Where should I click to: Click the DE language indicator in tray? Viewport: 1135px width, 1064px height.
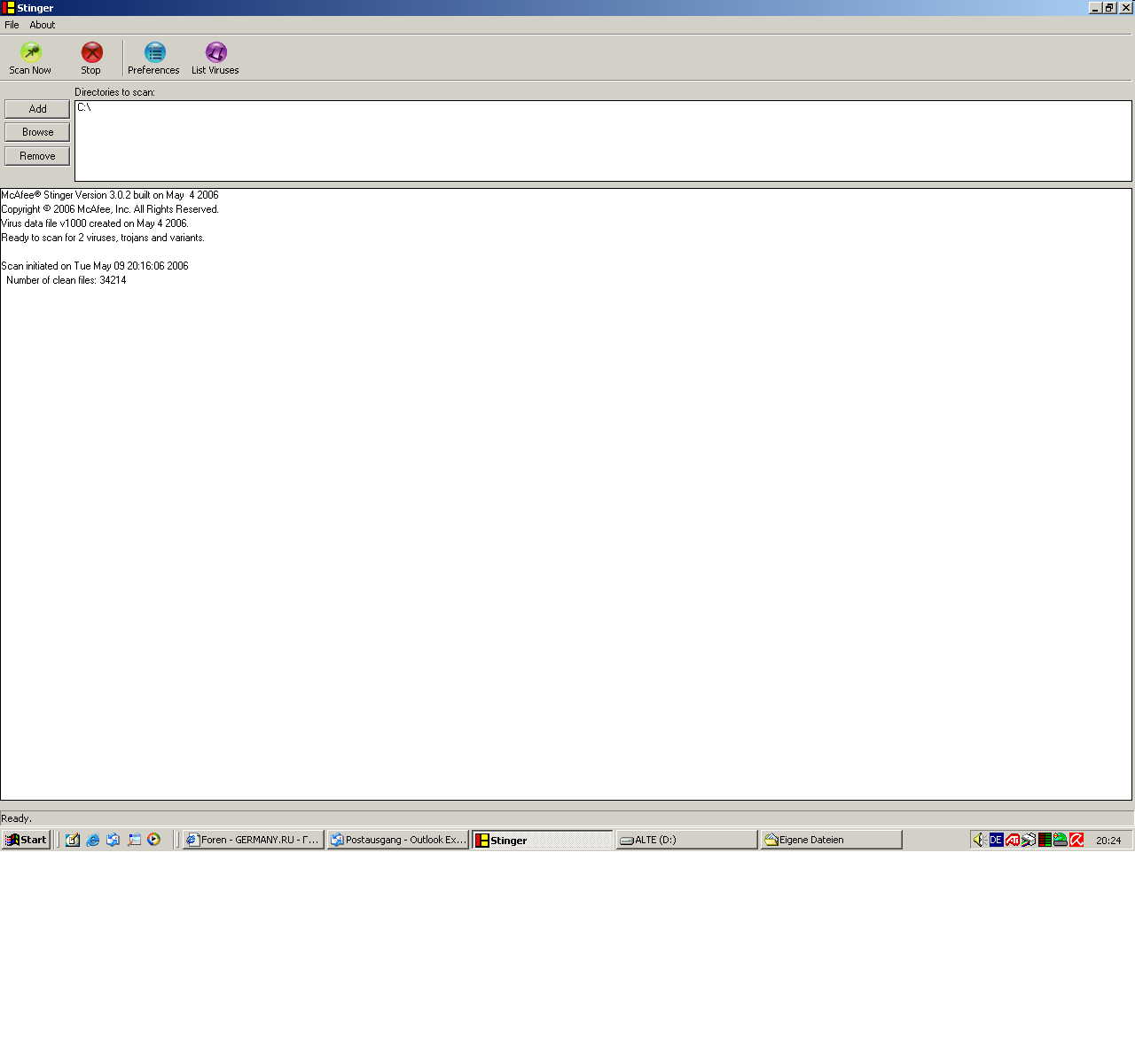click(996, 840)
